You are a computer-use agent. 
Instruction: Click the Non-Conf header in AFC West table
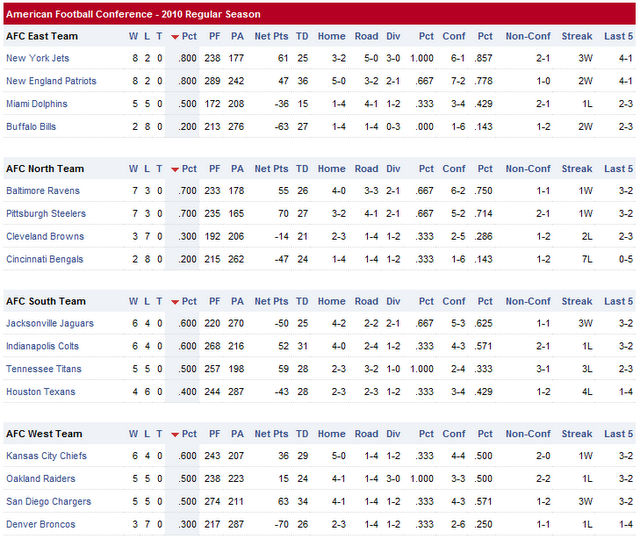[528, 434]
